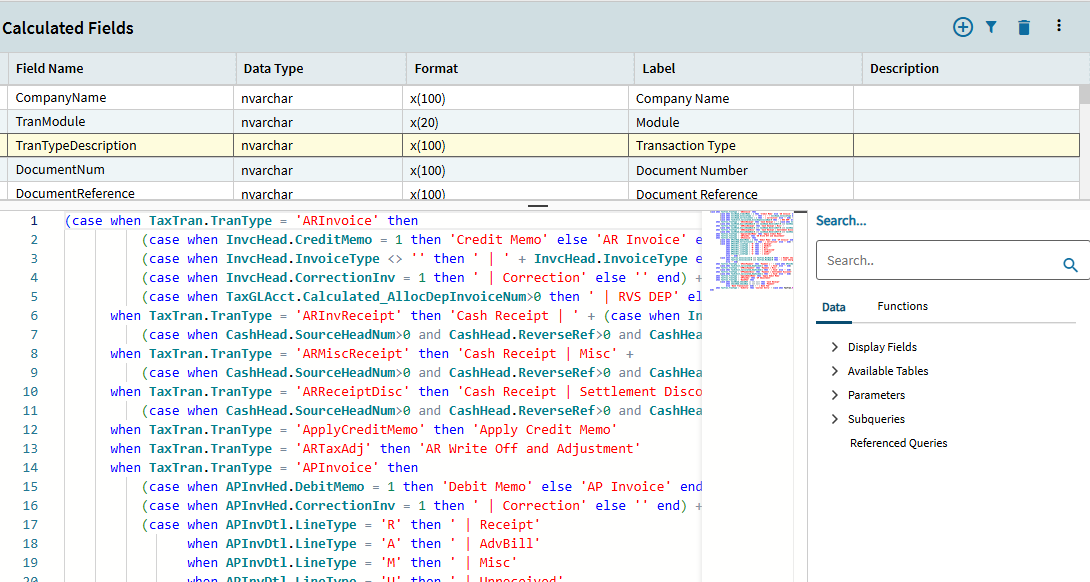This screenshot has height=582, width=1090.
Task: Expand the Subqueries tree node
Action: coord(835,419)
